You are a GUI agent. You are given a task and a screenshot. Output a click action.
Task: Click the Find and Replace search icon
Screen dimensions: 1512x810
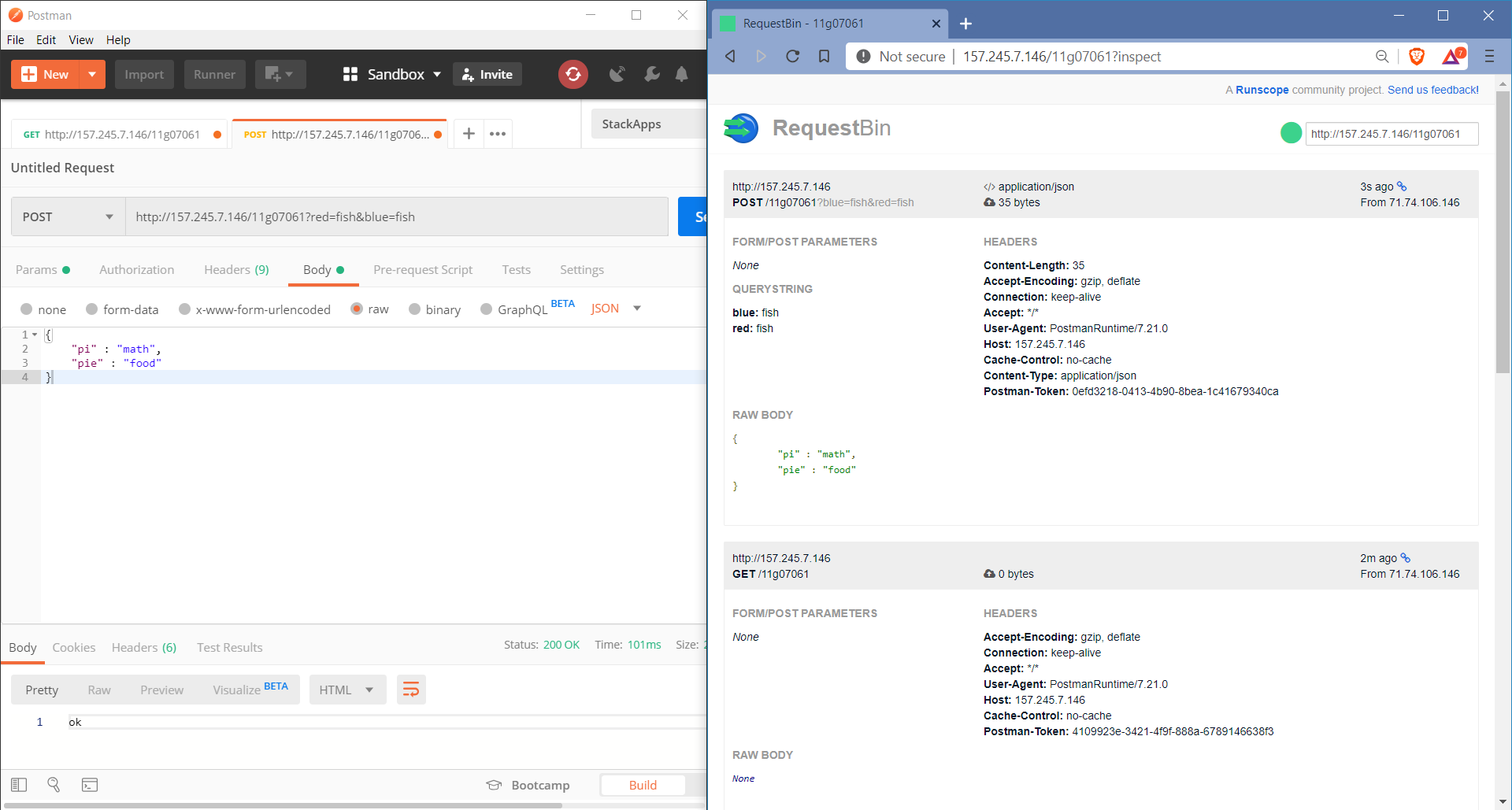(54, 785)
